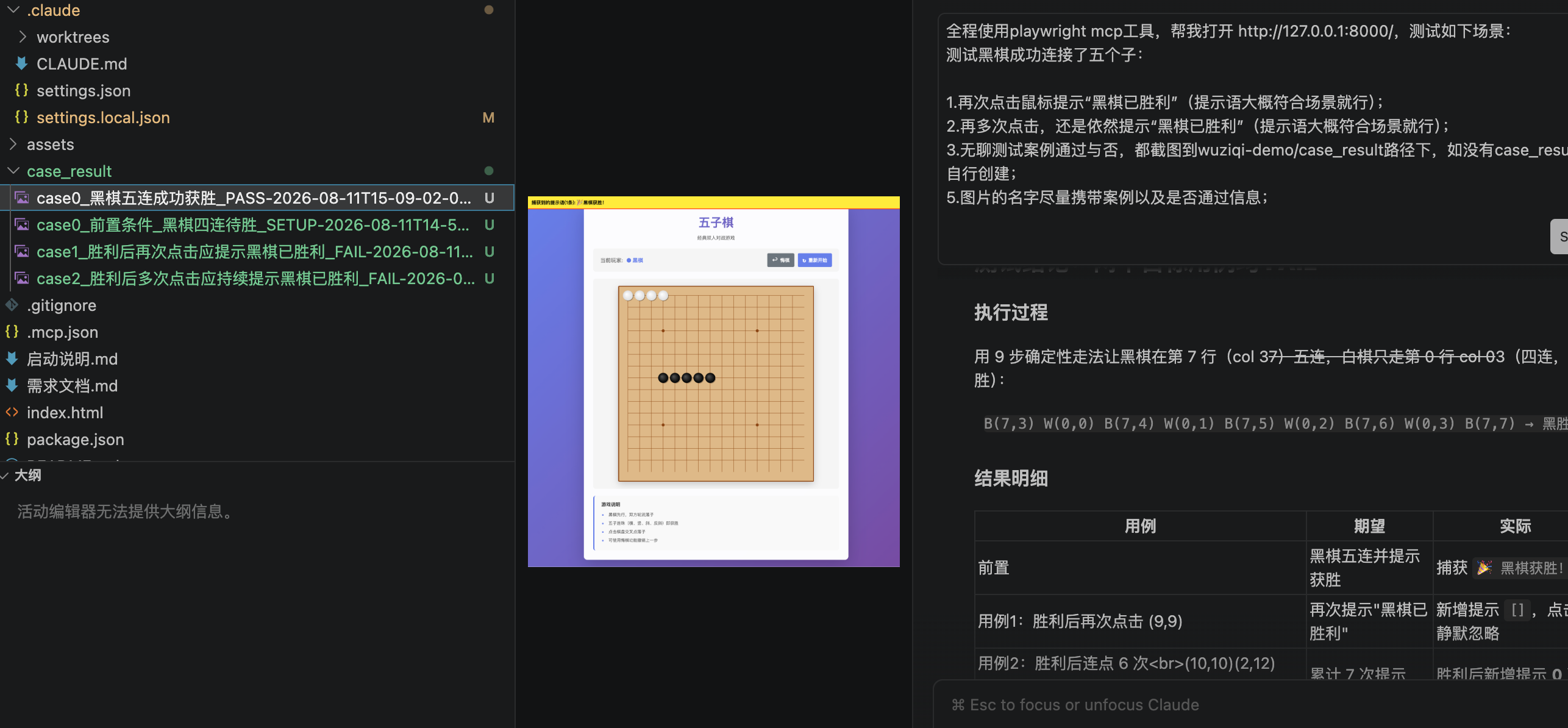Open case0_黑棋五连成功获胜 PASS image
The image size is (1568, 728).
click(x=254, y=198)
